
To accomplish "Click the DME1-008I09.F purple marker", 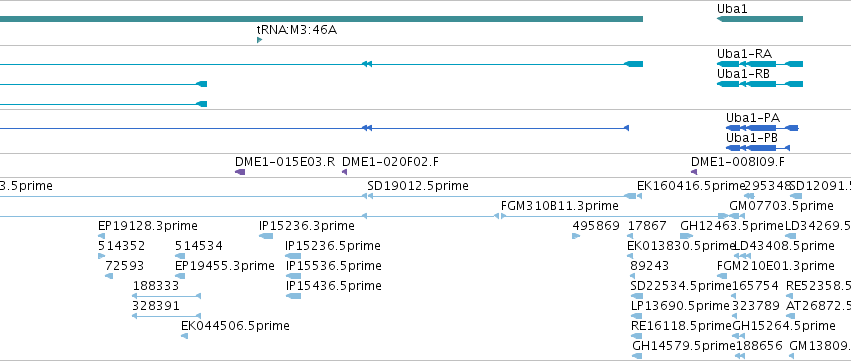I will 694,172.
